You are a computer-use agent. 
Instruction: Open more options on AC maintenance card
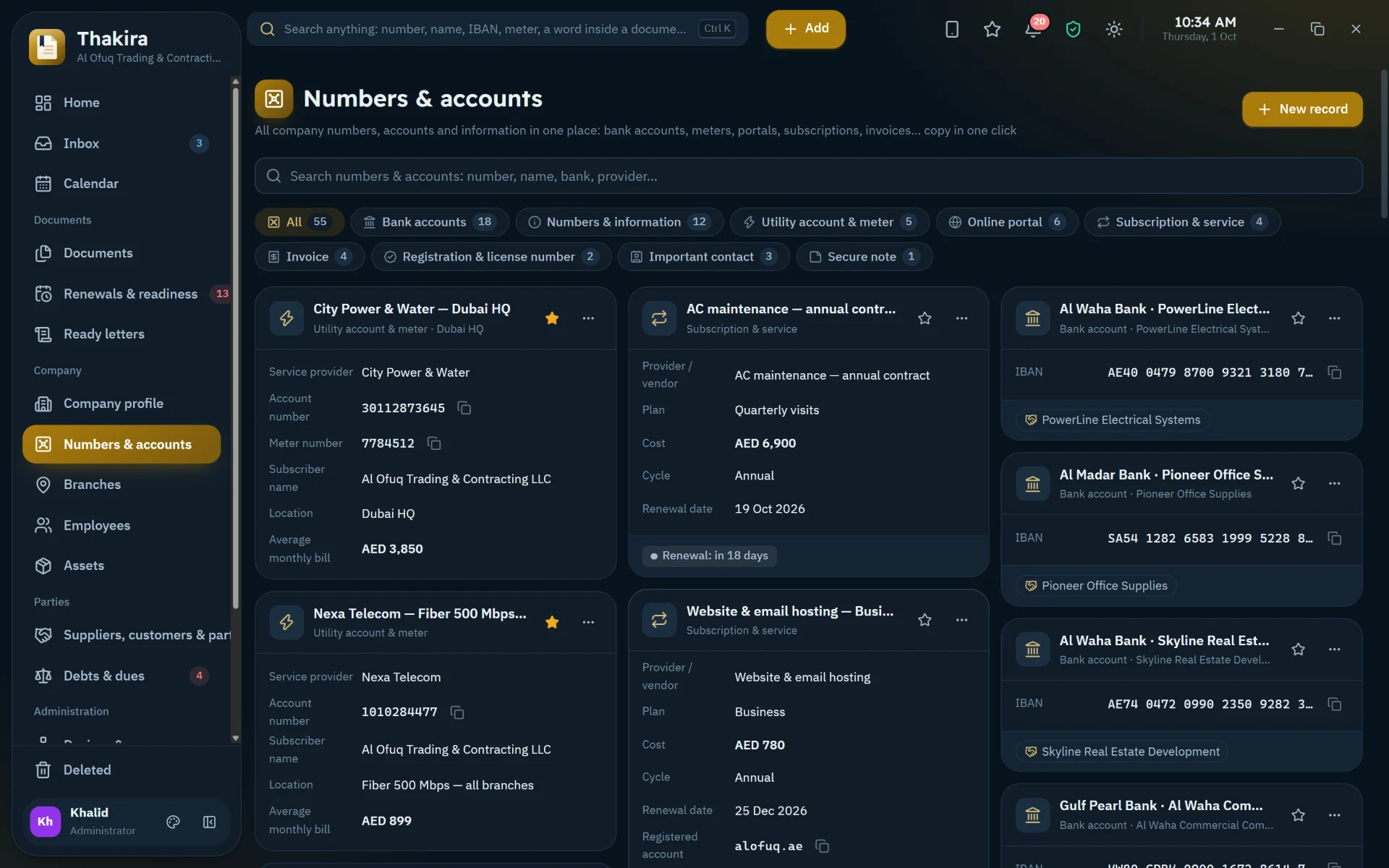pos(962,318)
